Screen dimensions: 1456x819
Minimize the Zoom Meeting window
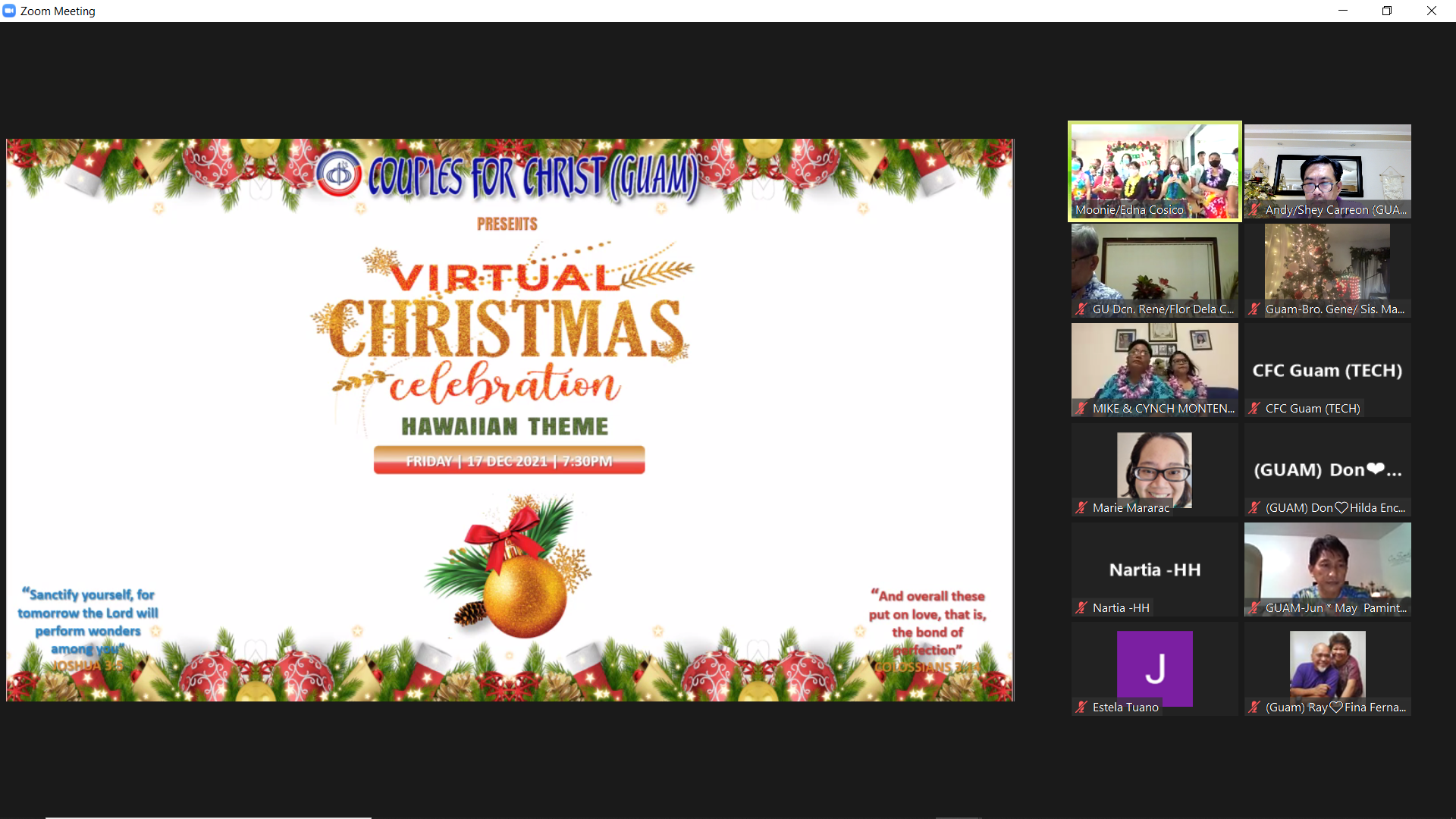pos(1343,11)
